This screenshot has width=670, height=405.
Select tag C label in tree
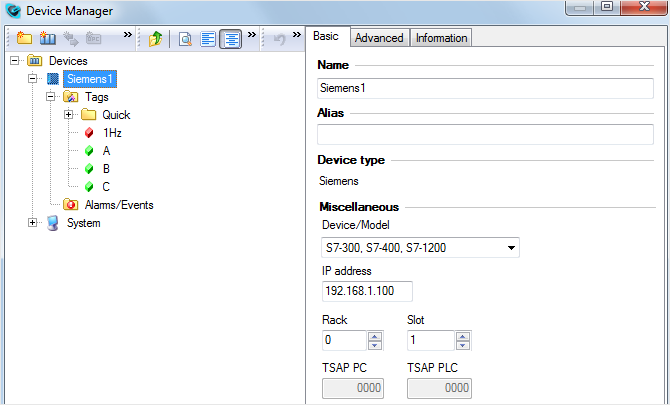tap(106, 187)
